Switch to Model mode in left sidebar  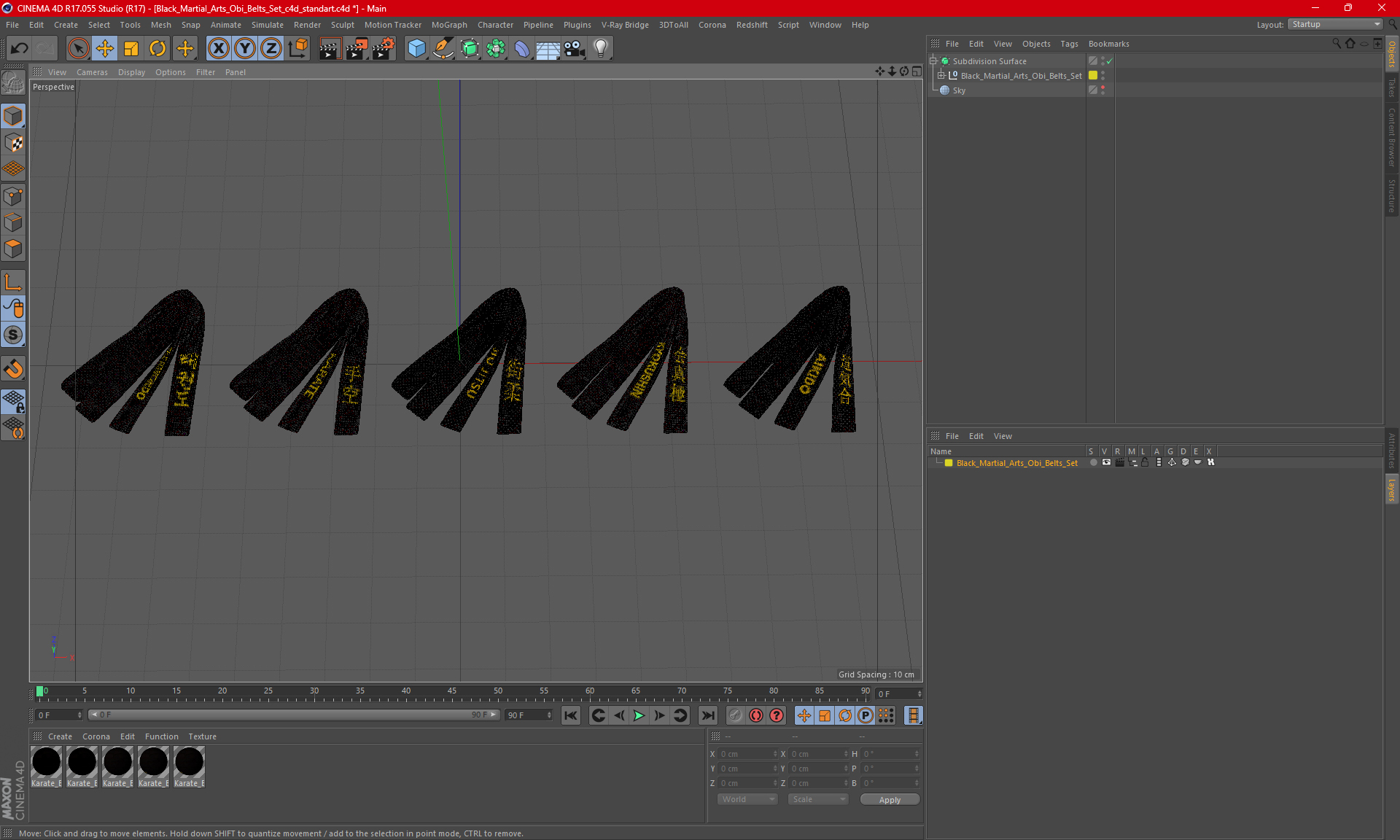tap(13, 116)
